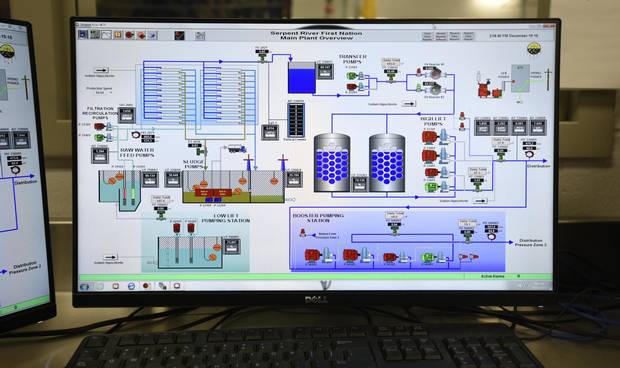
Task: Click the red round taskbar icon
Action: [146, 285]
